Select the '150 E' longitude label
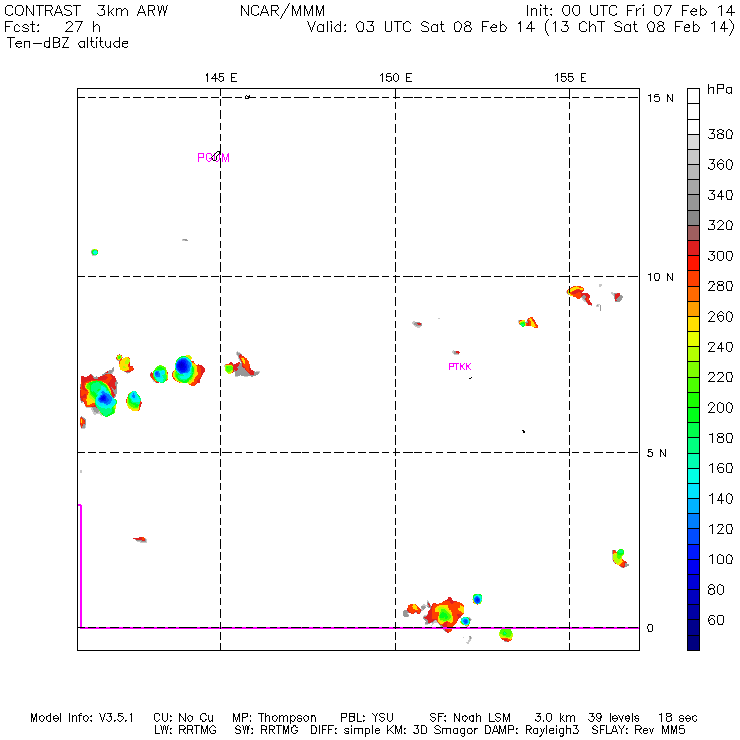This screenshot has height=740, width=740. 395,78
